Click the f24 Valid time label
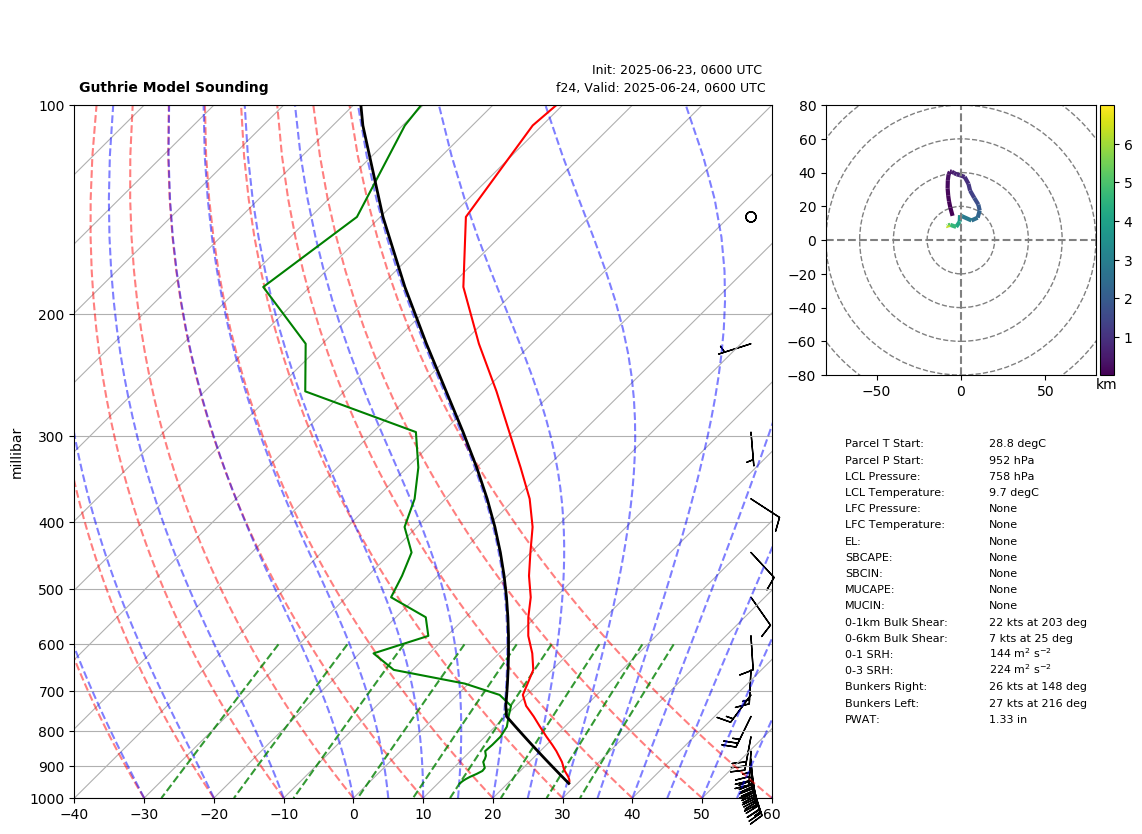Screen dimensions: 1142x834 pos(661,87)
